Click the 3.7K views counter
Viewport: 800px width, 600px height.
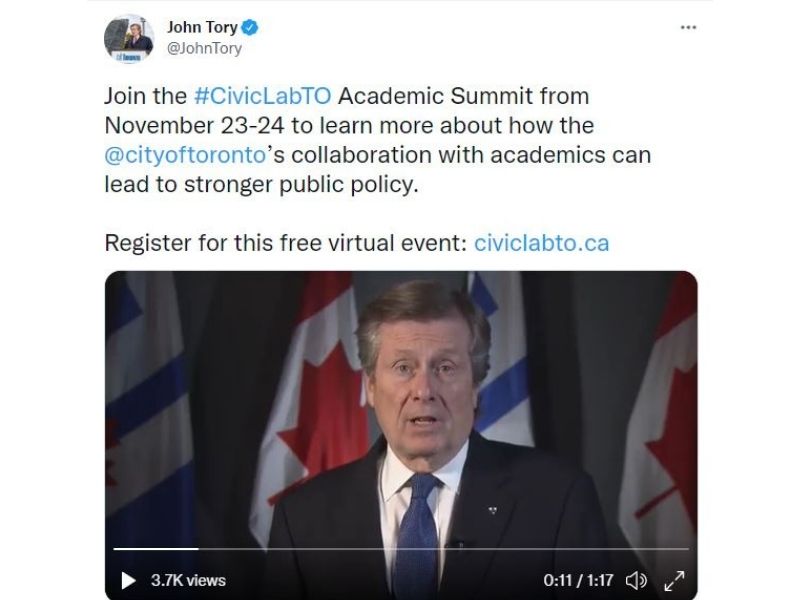tap(188, 581)
